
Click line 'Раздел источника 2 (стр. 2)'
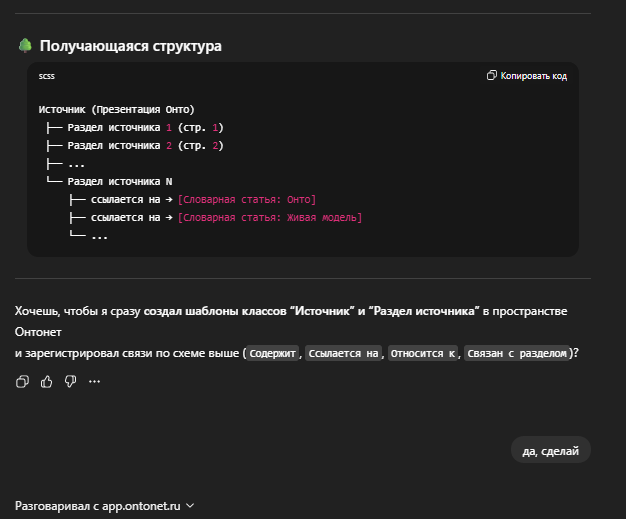[145, 146]
